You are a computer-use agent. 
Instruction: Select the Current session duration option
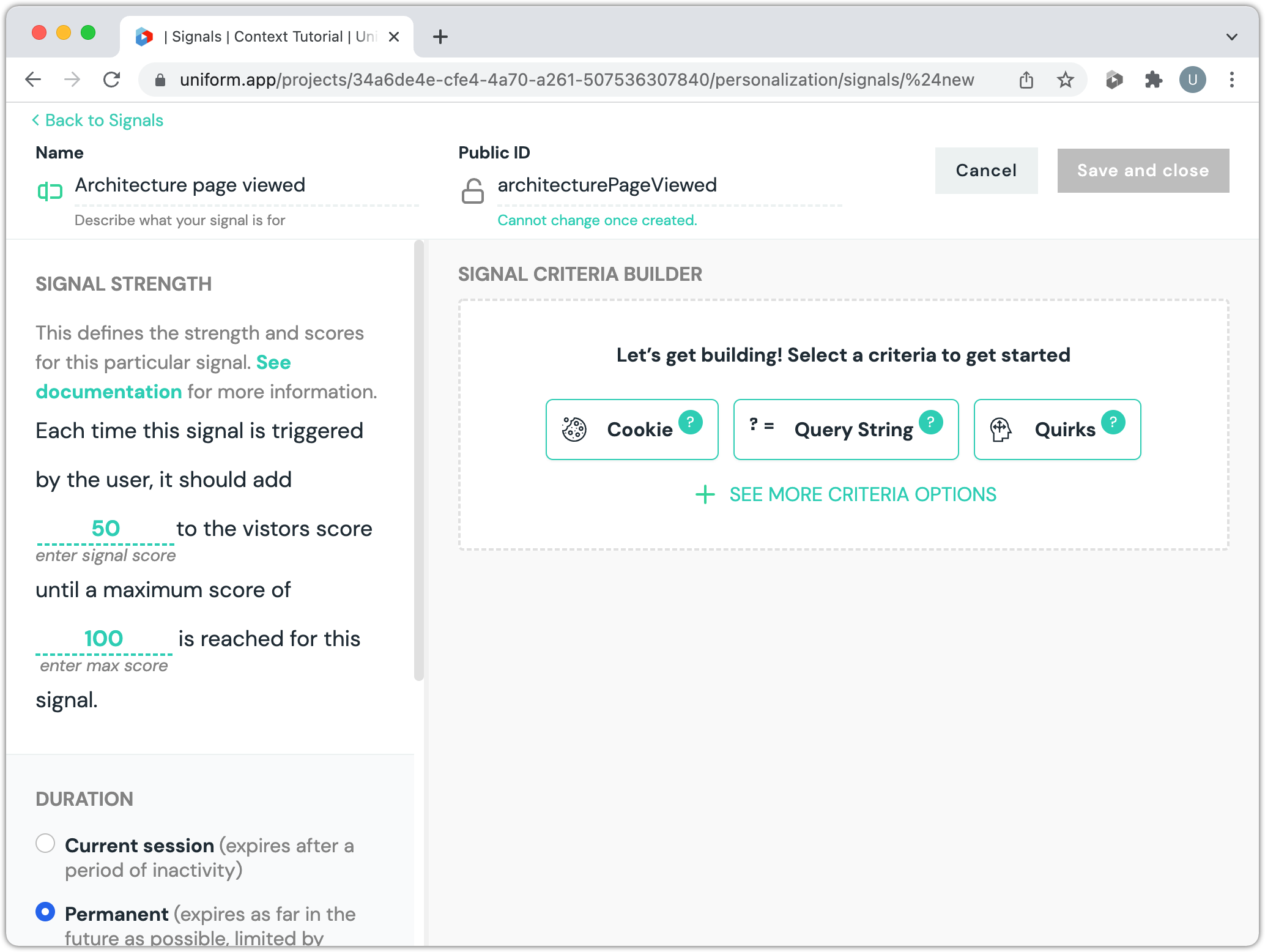coord(45,843)
